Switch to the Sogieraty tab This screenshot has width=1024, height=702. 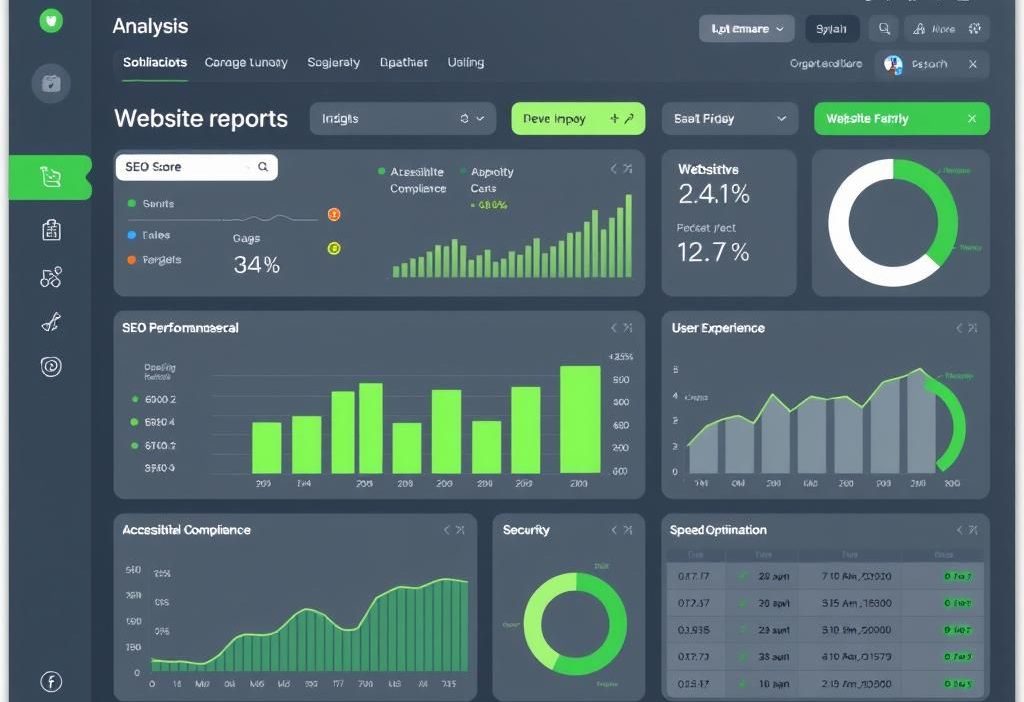(333, 62)
